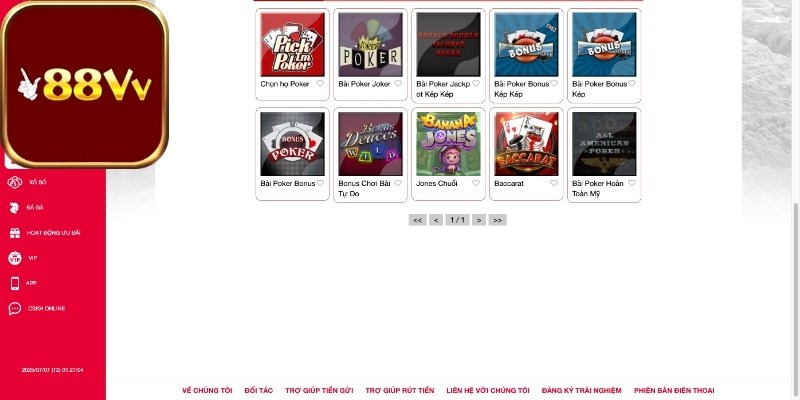
Task: Open Trợ Giúp Rút Tiền footer link
Action: [399, 390]
